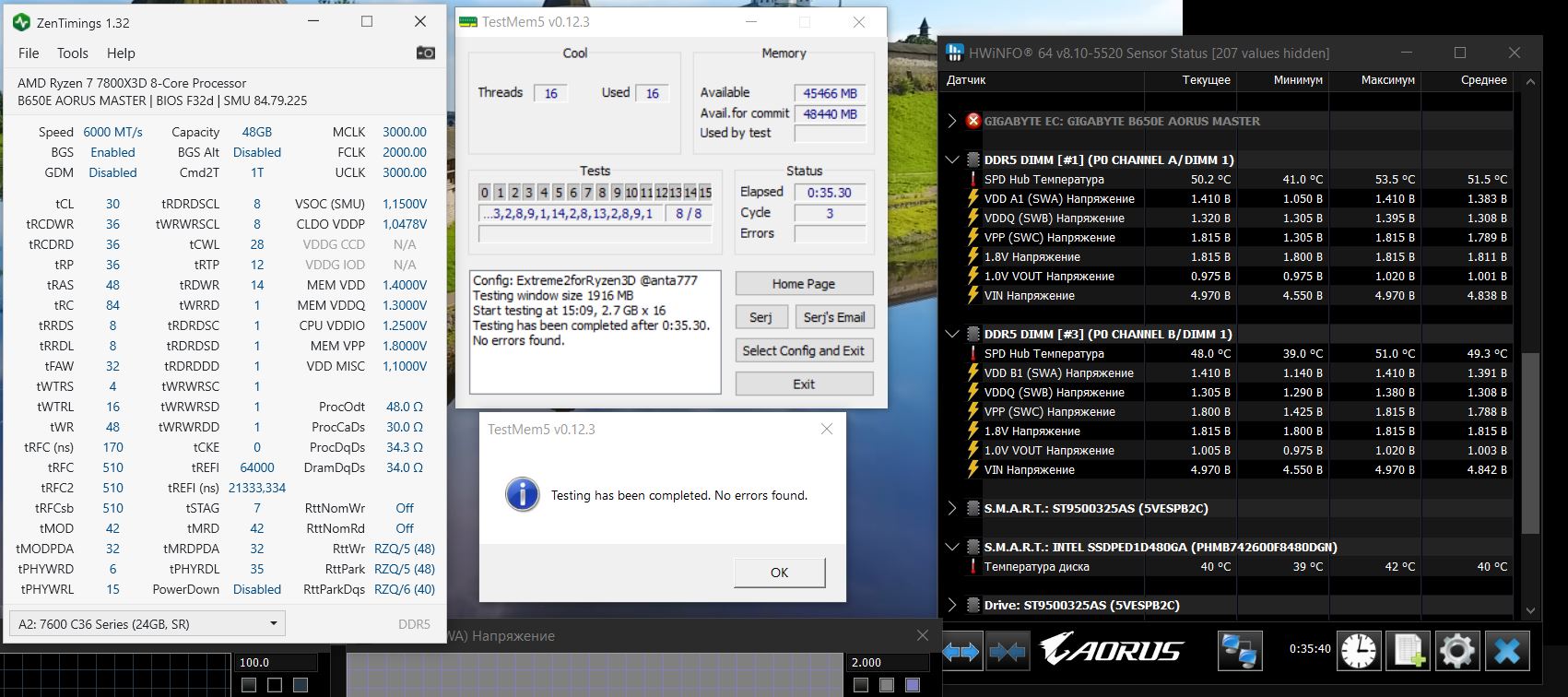Open the Help menu in ZenTimings
The image size is (1568, 697).
click(x=121, y=53)
